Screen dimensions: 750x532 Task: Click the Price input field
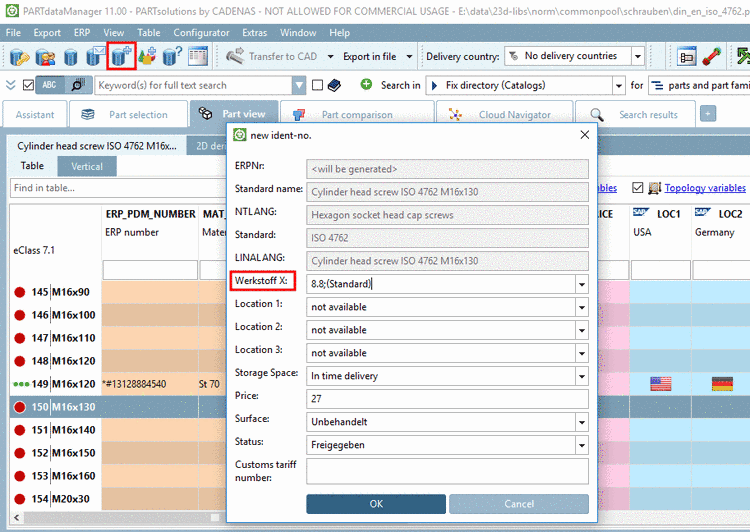(447, 399)
